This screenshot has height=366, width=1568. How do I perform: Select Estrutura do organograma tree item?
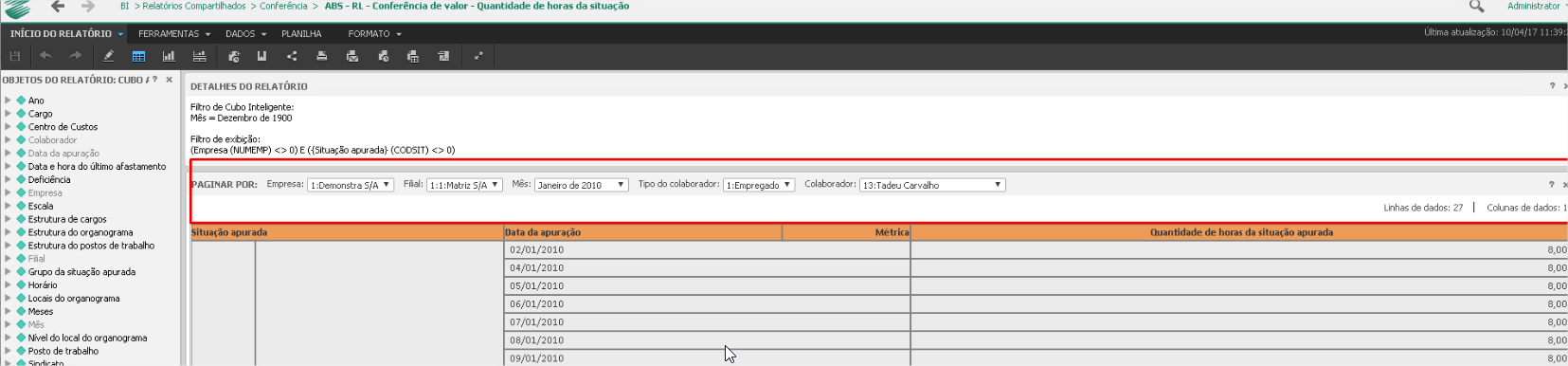[81, 232]
